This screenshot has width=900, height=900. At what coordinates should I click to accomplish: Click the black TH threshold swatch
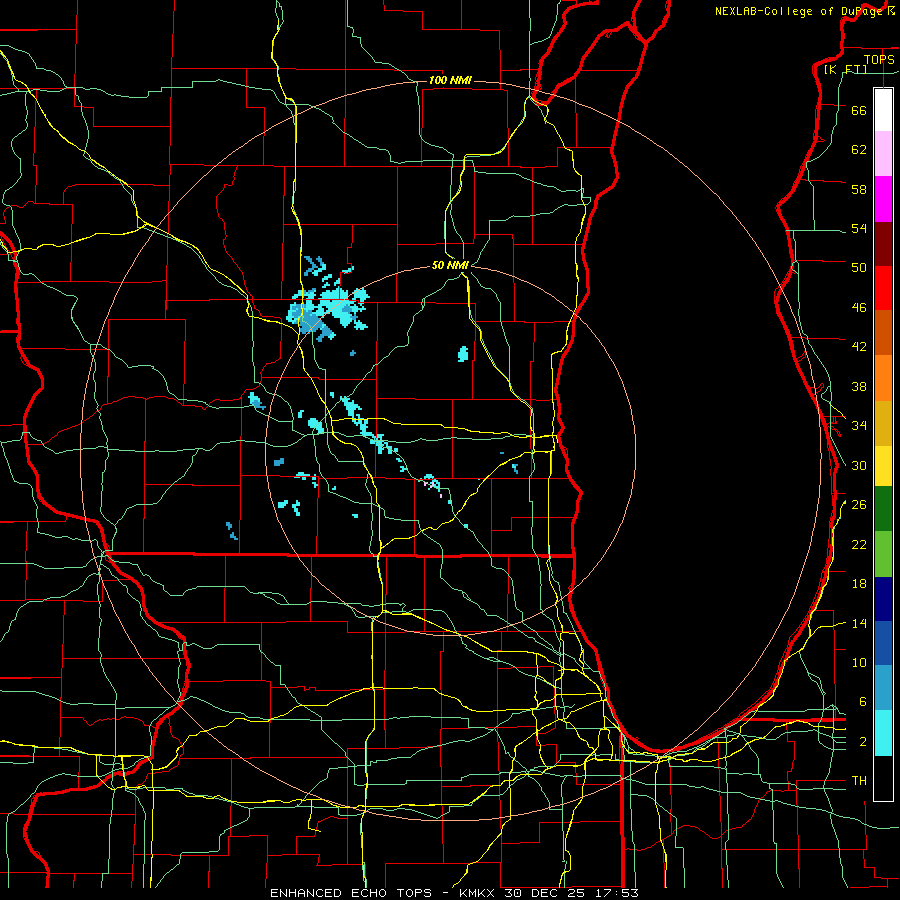[883, 778]
